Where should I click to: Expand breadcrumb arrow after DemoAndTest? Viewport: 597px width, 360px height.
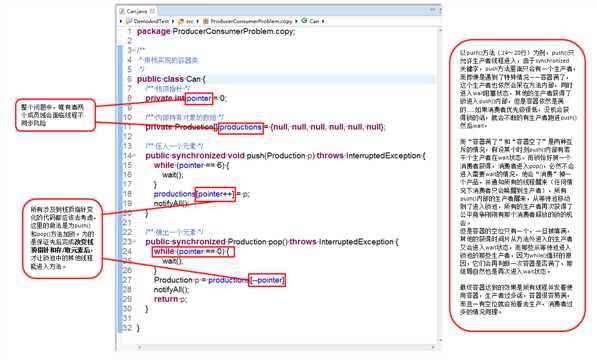(173, 21)
